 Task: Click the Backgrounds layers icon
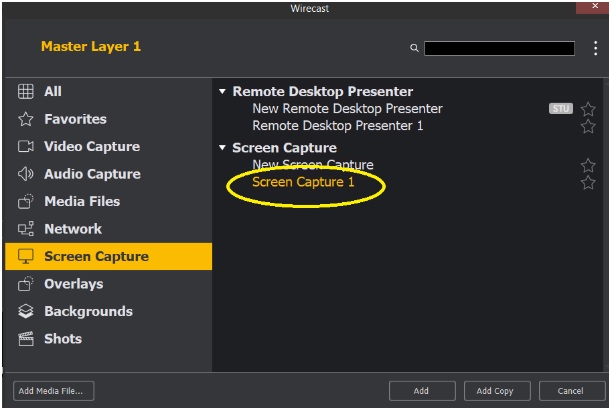(26, 311)
